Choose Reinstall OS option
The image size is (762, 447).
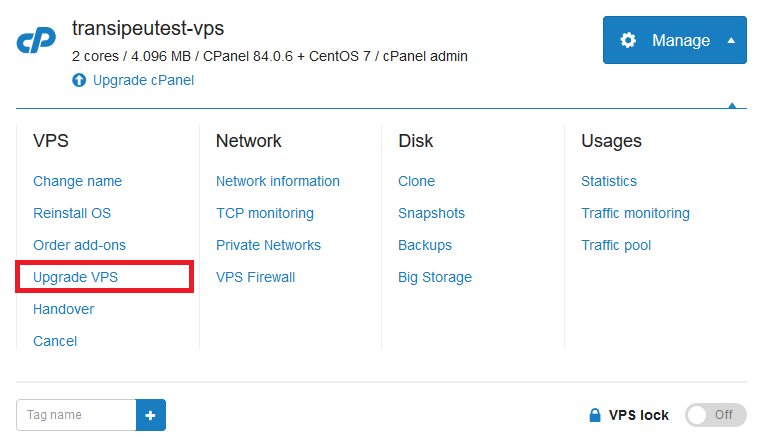(72, 213)
